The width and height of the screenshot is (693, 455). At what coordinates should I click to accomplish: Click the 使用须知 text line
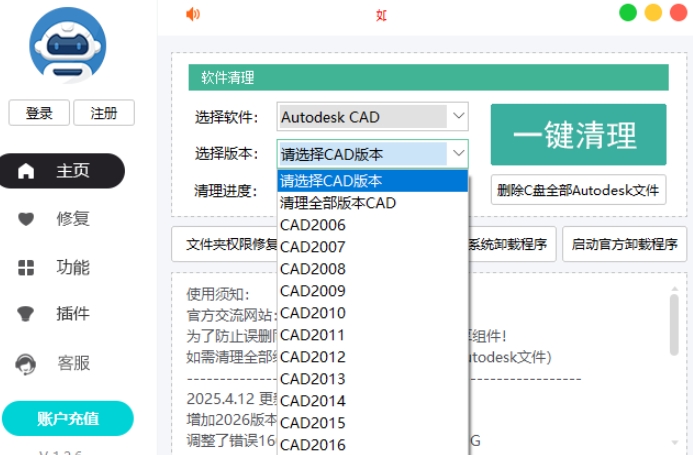(218, 294)
